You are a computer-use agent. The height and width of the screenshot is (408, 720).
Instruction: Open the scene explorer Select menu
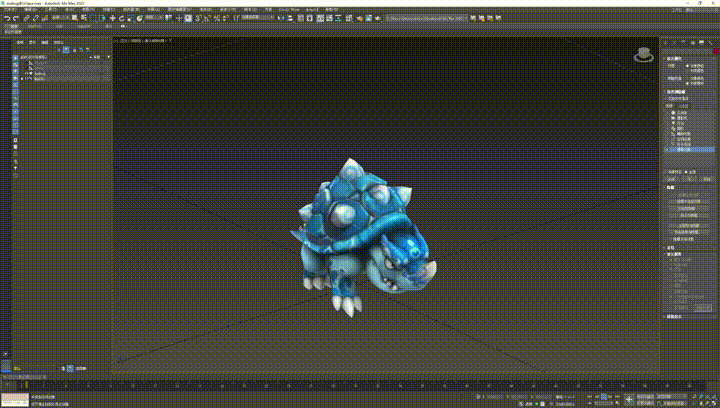[20, 42]
